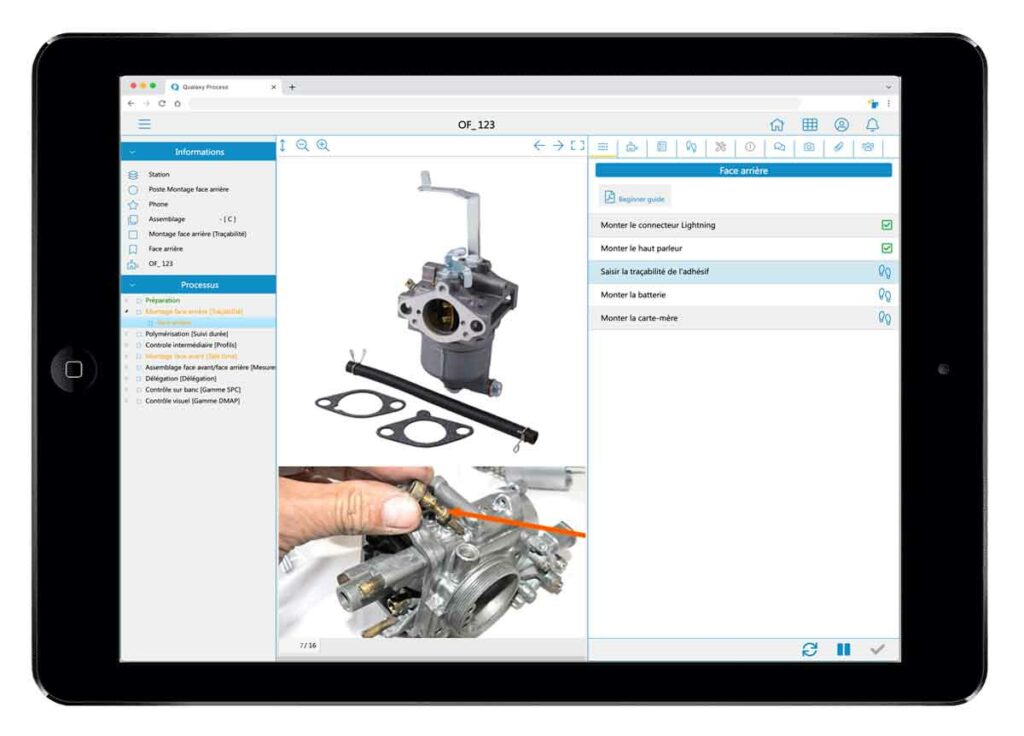Image resolution: width=1024 pixels, height=736 pixels.
Task: Open the grid dashboard icon
Action: coord(810,125)
